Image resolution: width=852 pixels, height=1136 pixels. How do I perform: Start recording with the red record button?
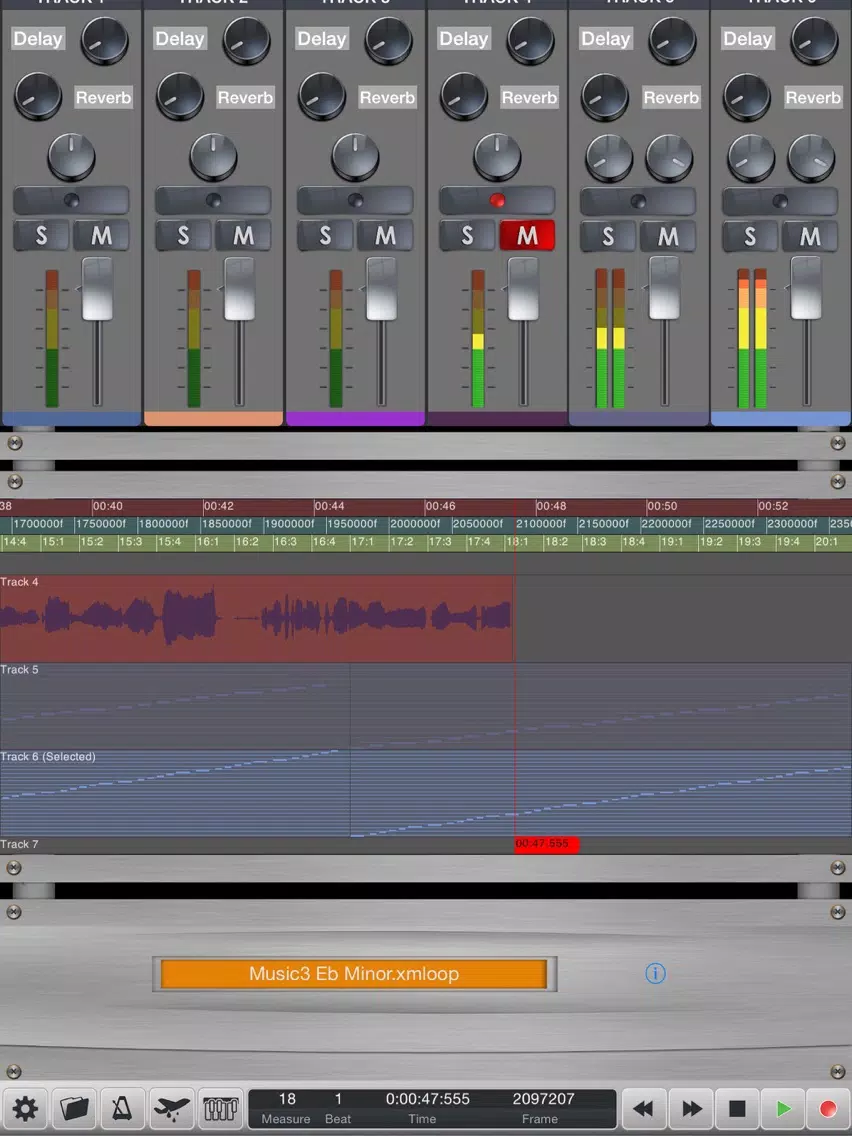click(828, 1108)
